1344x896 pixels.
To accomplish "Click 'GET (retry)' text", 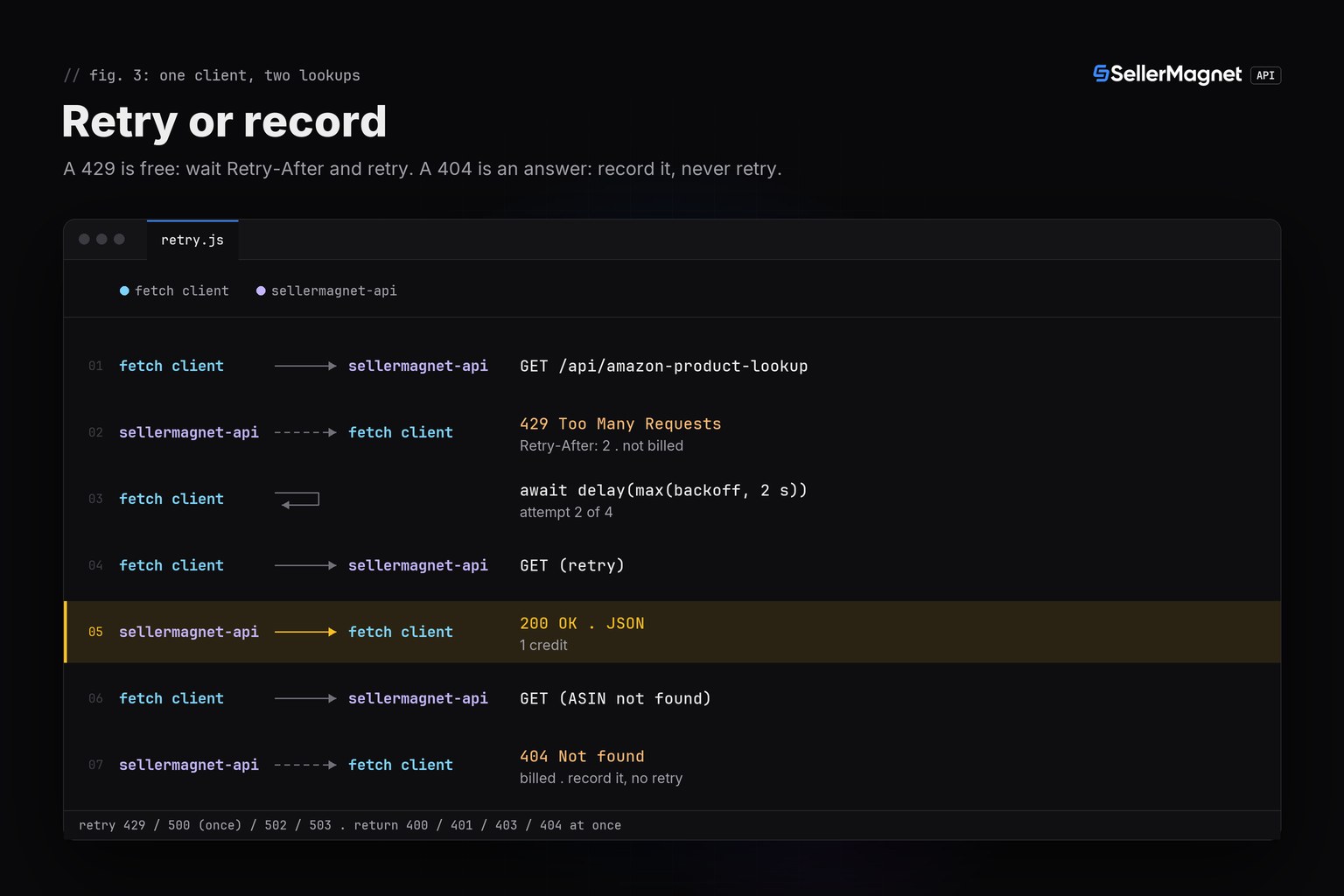I will (x=572, y=565).
